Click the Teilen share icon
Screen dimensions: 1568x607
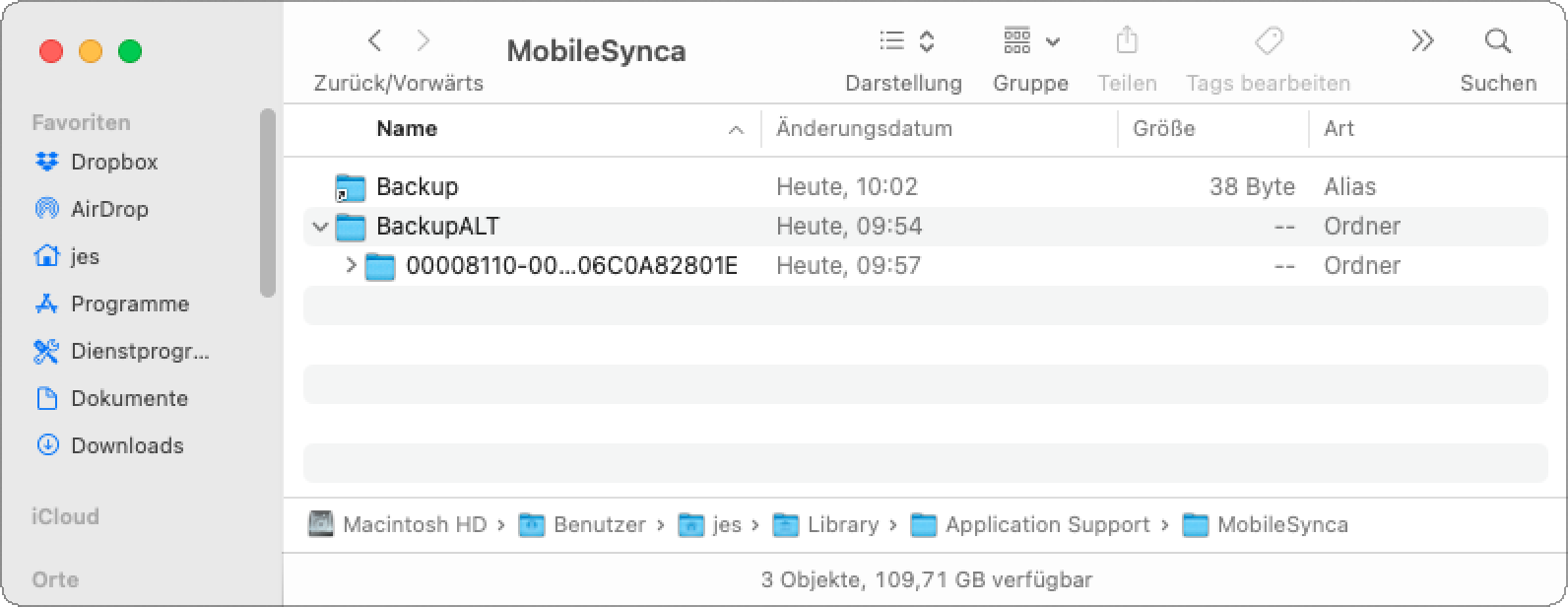tap(1127, 40)
